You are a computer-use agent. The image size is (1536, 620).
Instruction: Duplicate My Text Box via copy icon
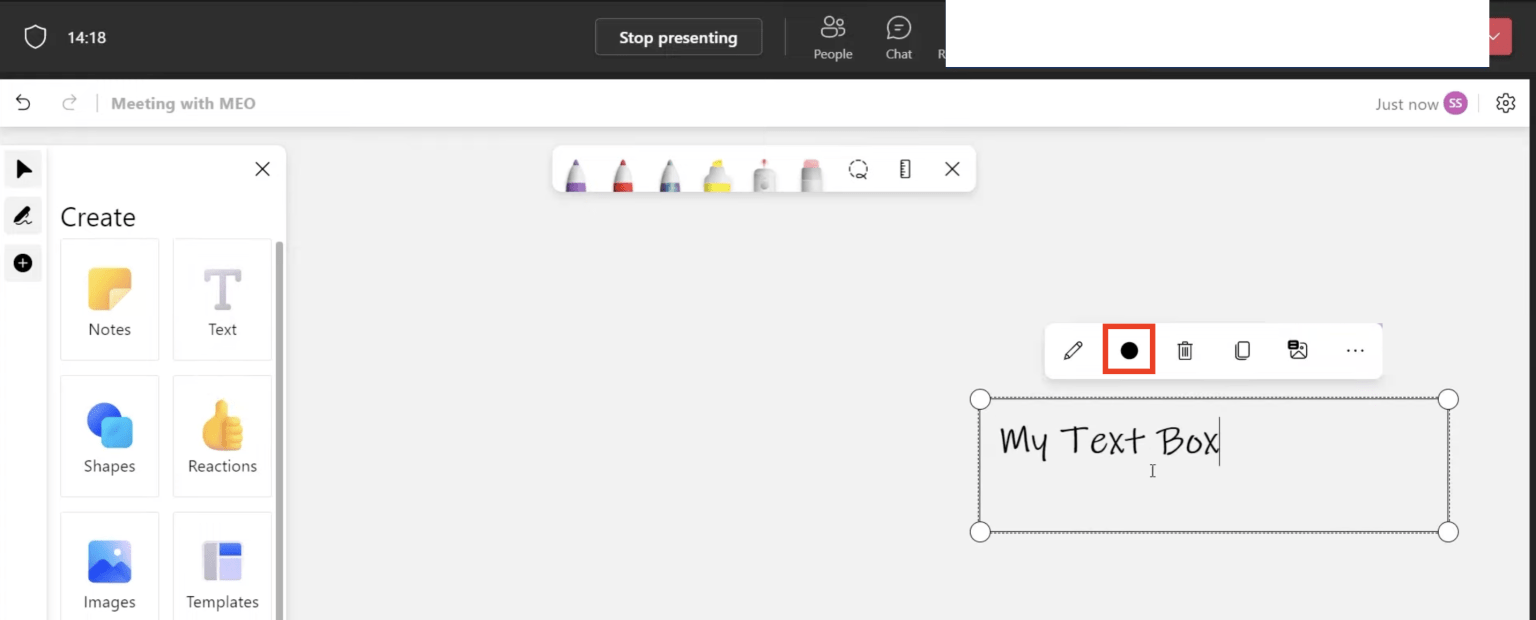click(x=1242, y=350)
